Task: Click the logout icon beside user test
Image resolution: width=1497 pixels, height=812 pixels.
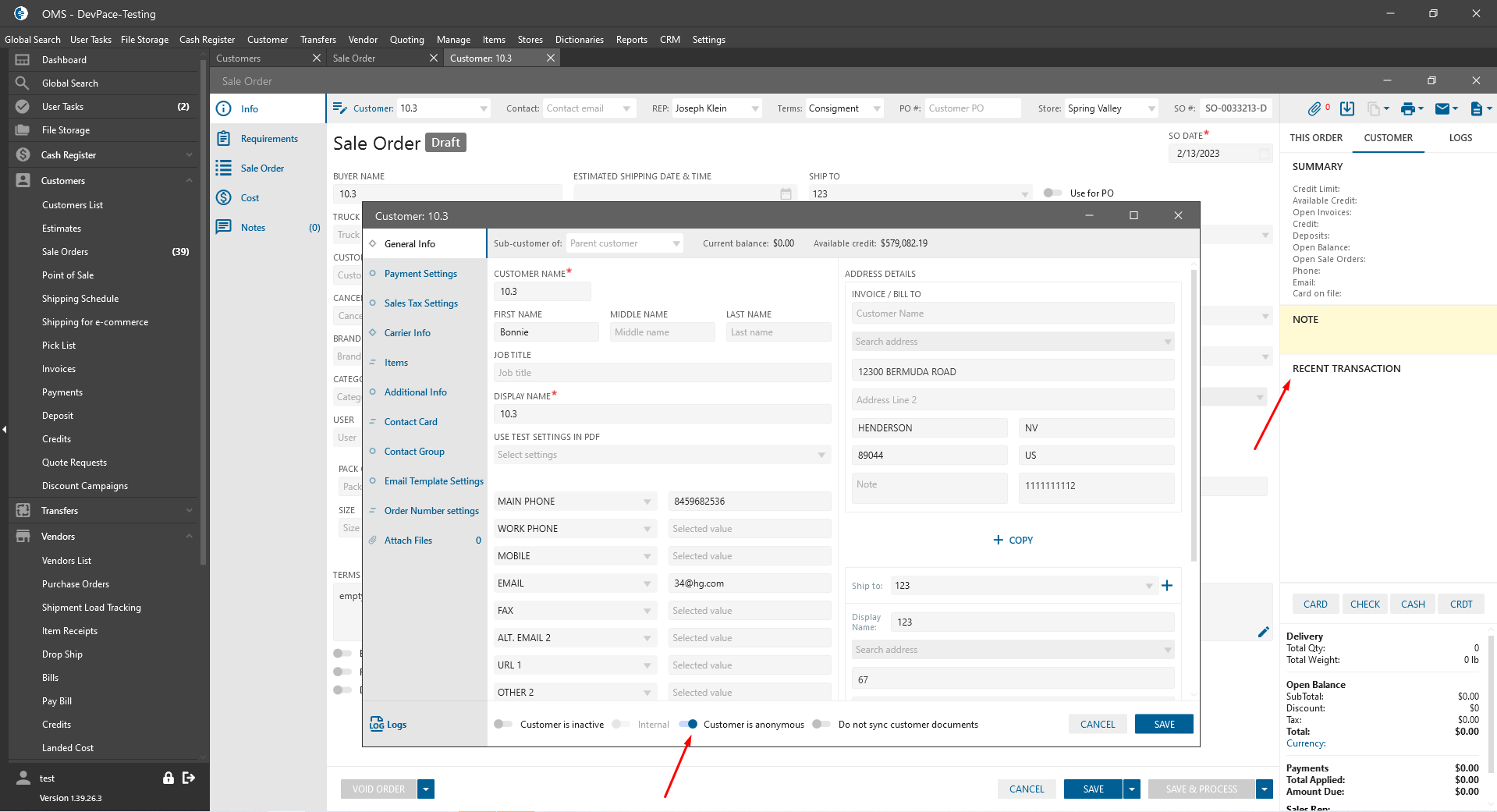Action: [189, 778]
